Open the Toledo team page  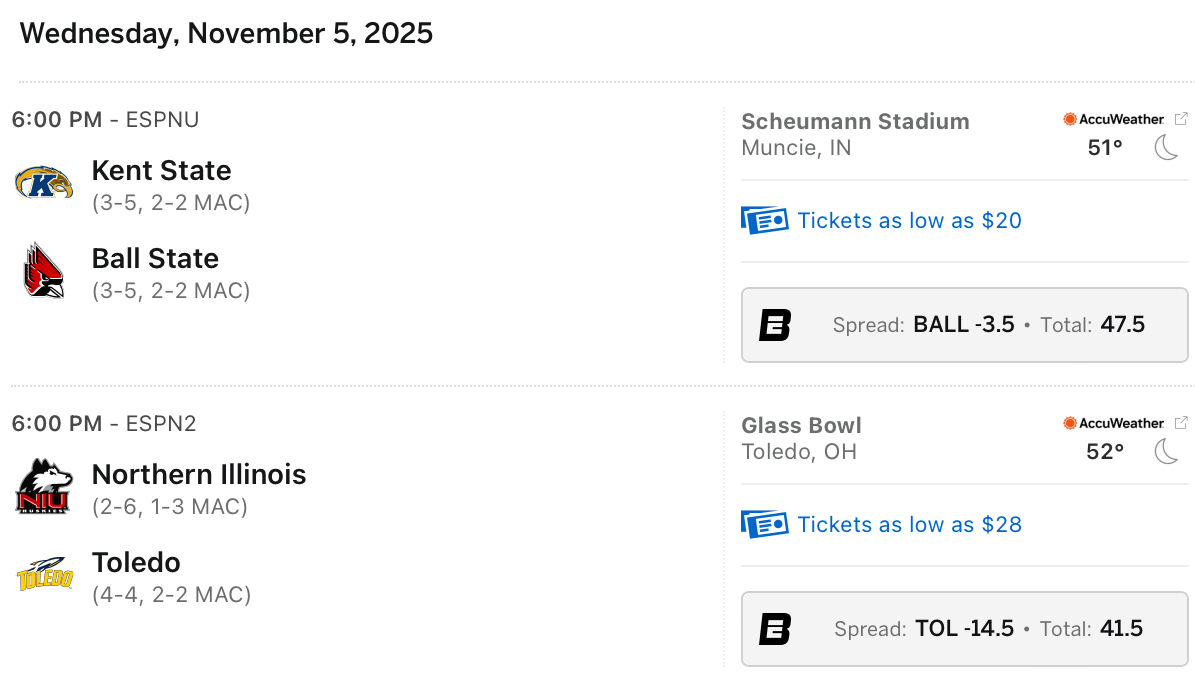pyautogui.click(x=136, y=562)
